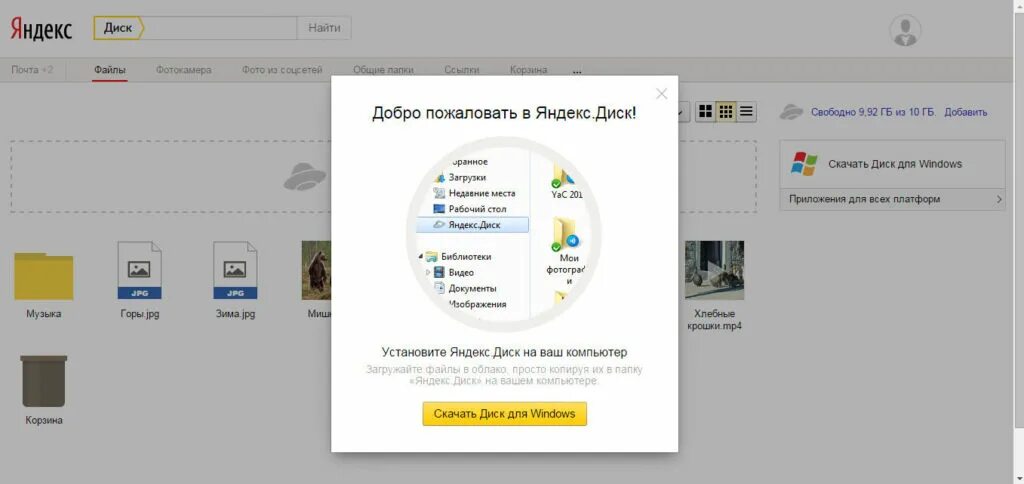Open the Хлебные крошки.mp4 video thumbnail
Screen dimensions: 1024x484
714,270
